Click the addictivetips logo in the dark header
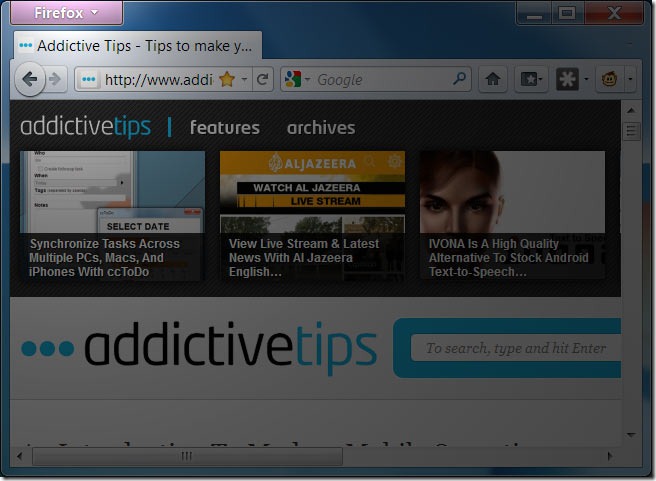The height and width of the screenshot is (481, 656). pyautogui.click(x=86, y=126)
